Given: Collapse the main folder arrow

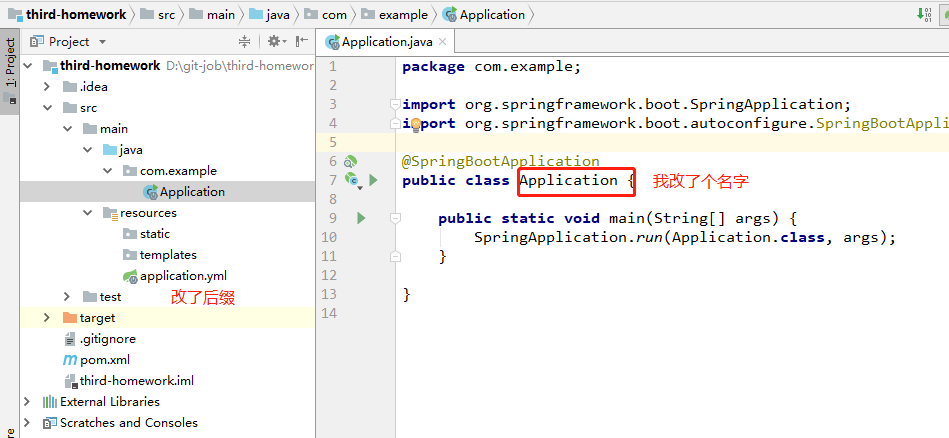Looking at the screenshot, I should coord(67,129).
